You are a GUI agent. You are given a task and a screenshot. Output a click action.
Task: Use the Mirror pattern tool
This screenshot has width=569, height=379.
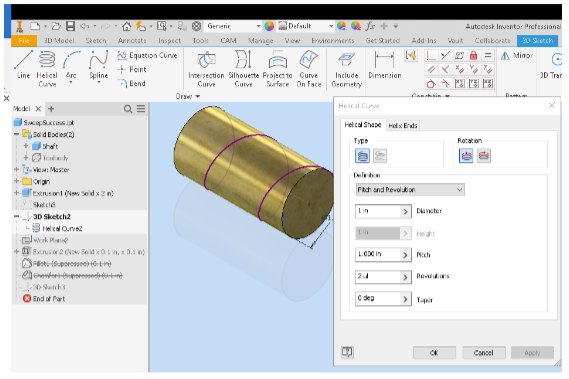pos(517,56)
